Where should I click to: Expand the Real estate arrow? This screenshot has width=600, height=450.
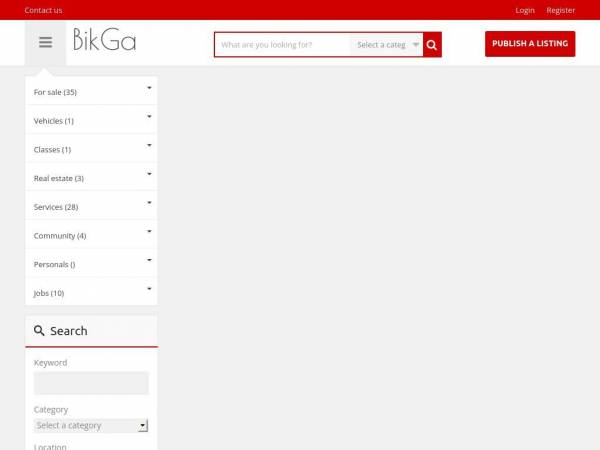pyautogui.click(x=149, y=174)
